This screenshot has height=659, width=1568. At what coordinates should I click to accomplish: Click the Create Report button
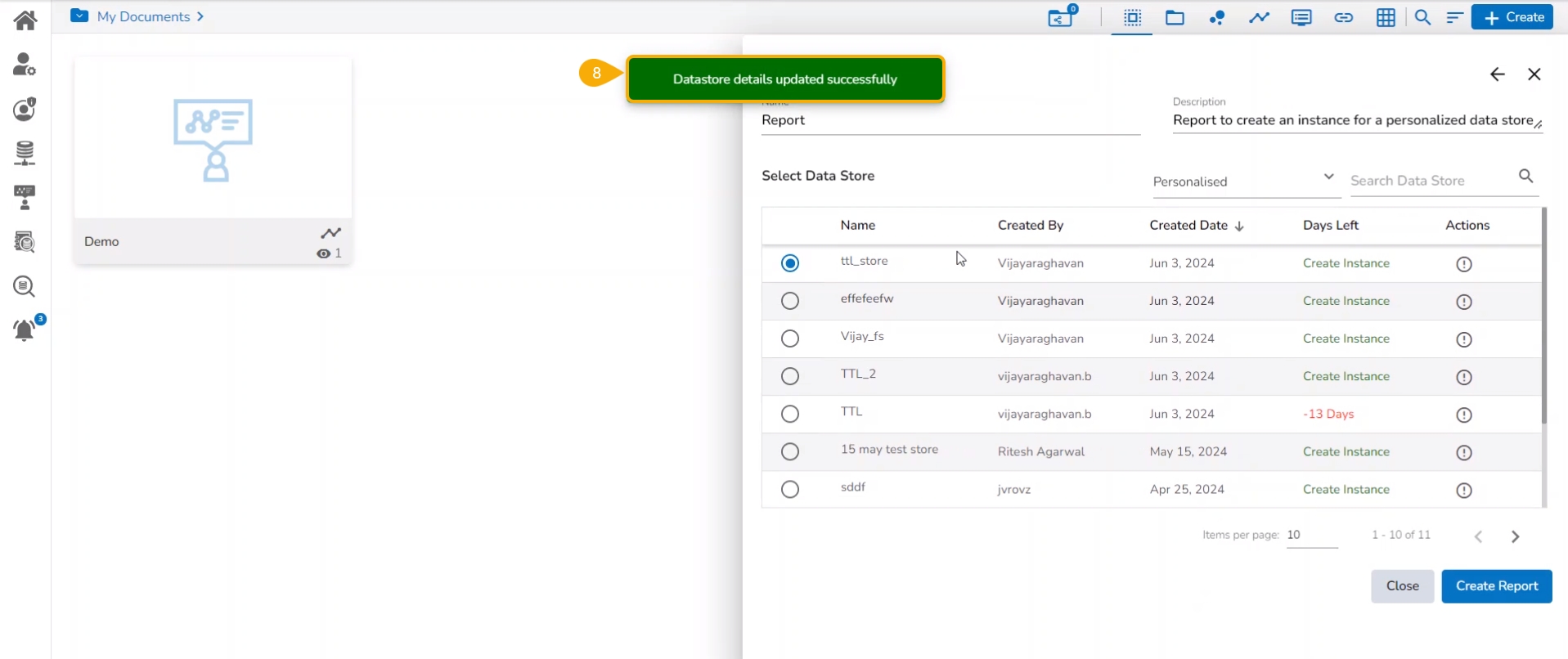pyautogui.click(x=1496, y=586)
